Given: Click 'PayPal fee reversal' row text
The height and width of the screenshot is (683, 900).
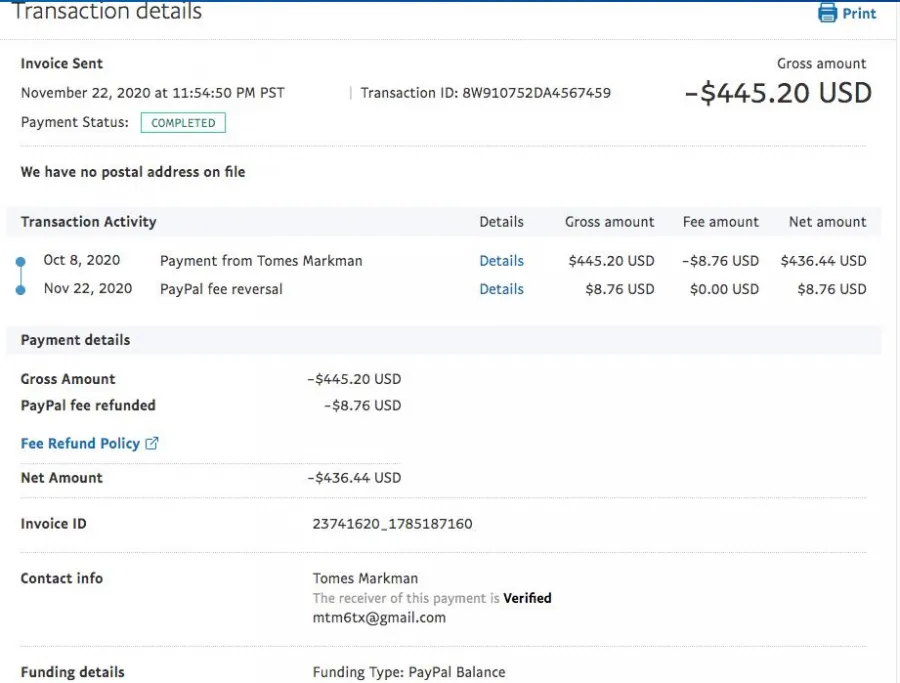Looking at the screenshot, I should pos(221,289).
